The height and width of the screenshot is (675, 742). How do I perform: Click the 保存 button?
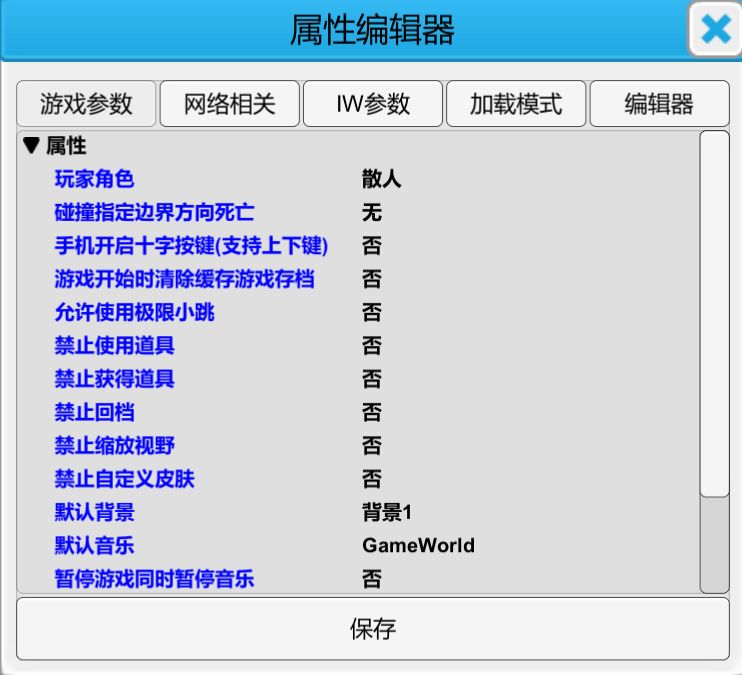pyautogui.click(x=372, y=629)
